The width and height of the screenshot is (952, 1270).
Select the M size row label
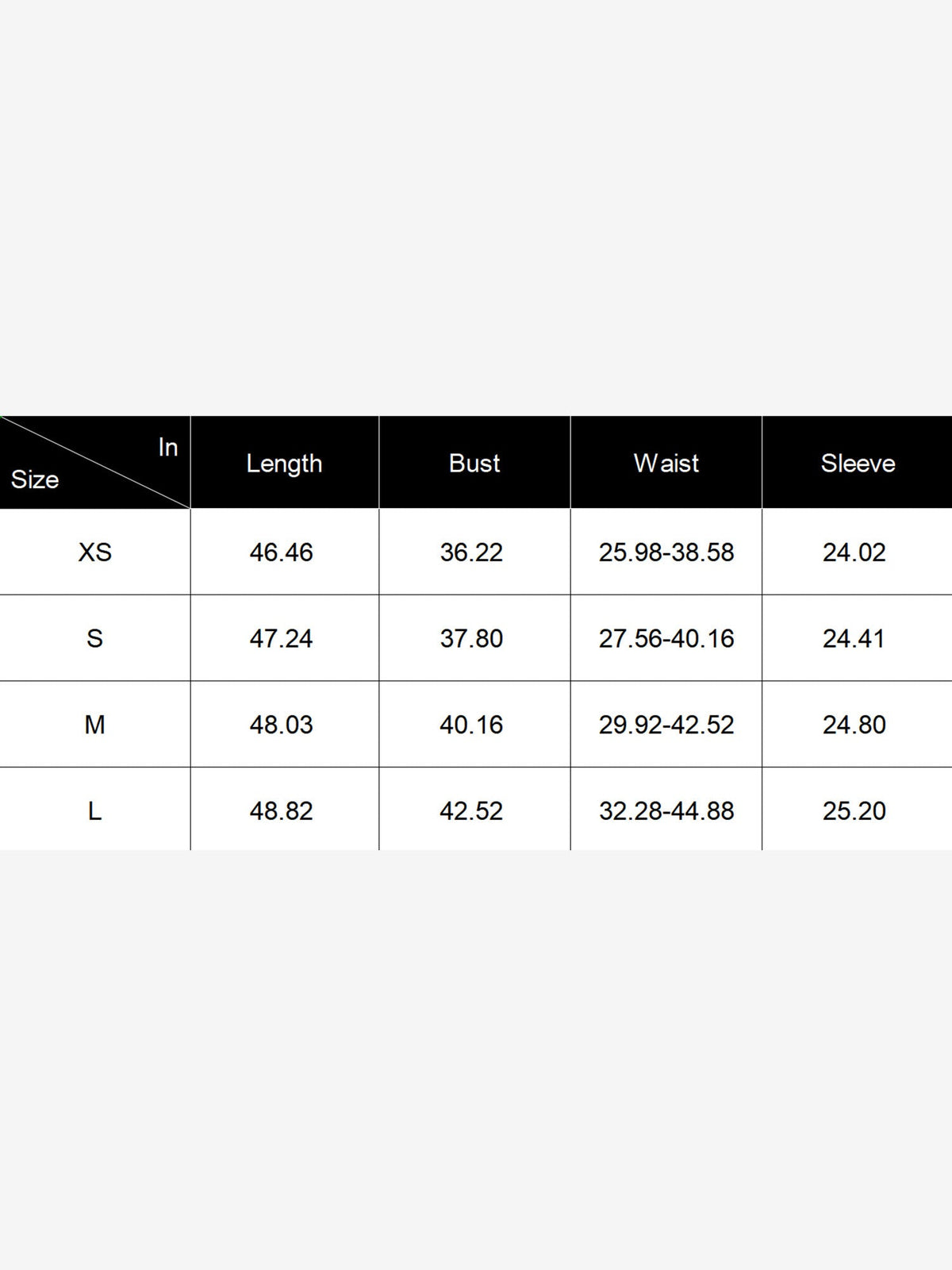tap(94, 725)
